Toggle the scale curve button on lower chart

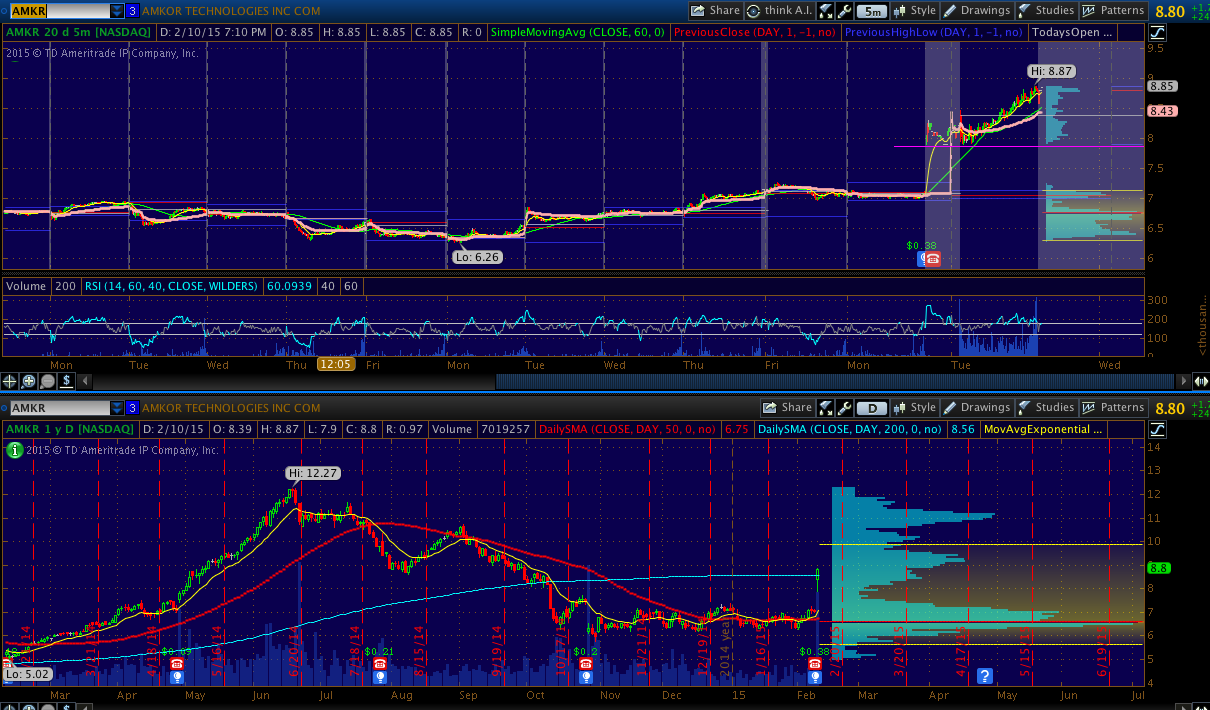tap(1157, 429)
